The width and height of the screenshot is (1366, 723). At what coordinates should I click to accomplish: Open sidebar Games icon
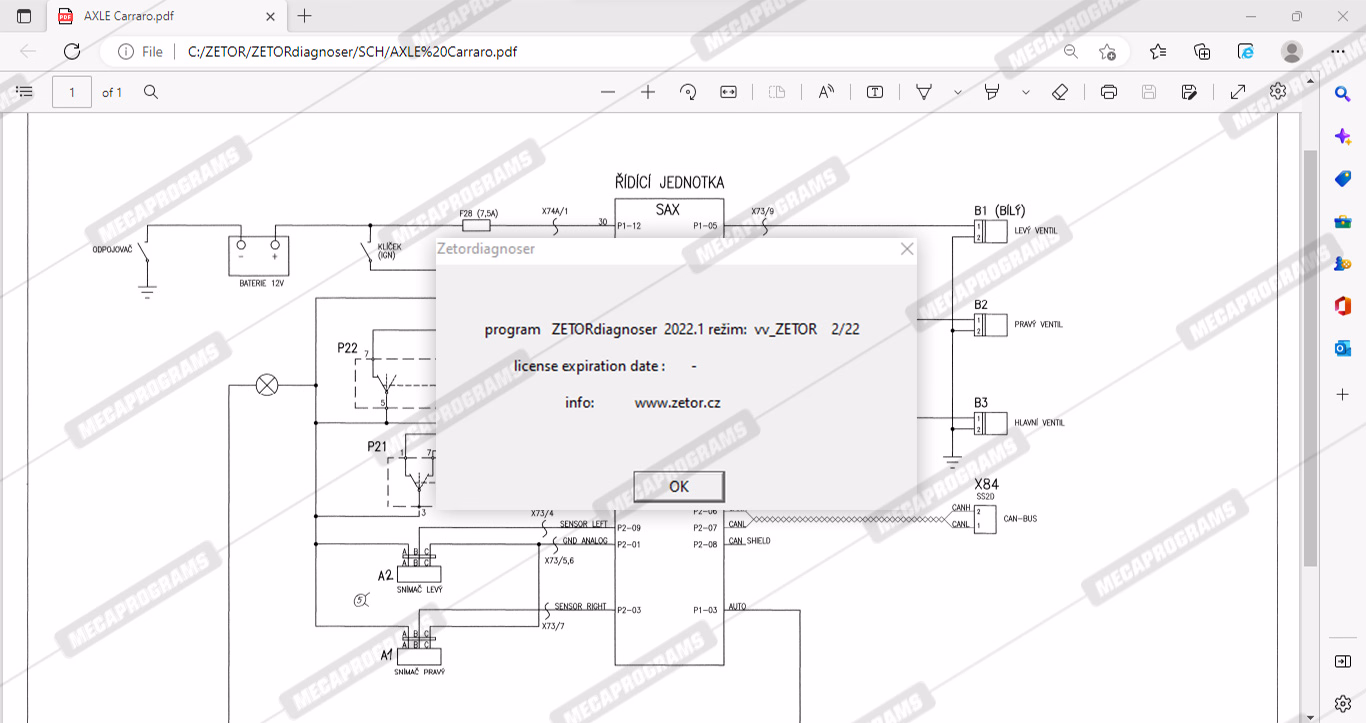coord(1343,264)
